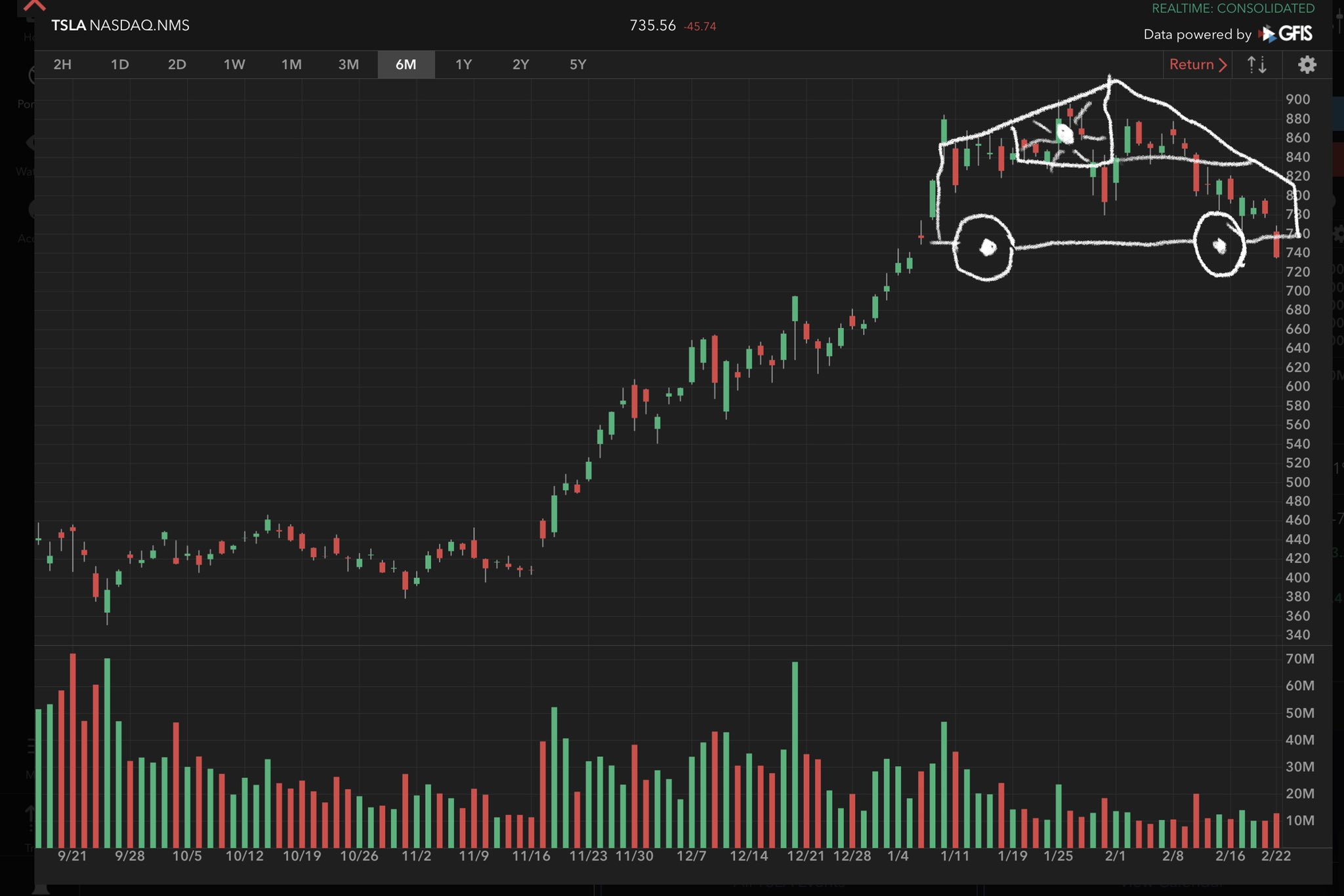Select the 1D timeframe tab
Image resolution: width=1344 pixels, height=896 pixels.
click(119, 64)
